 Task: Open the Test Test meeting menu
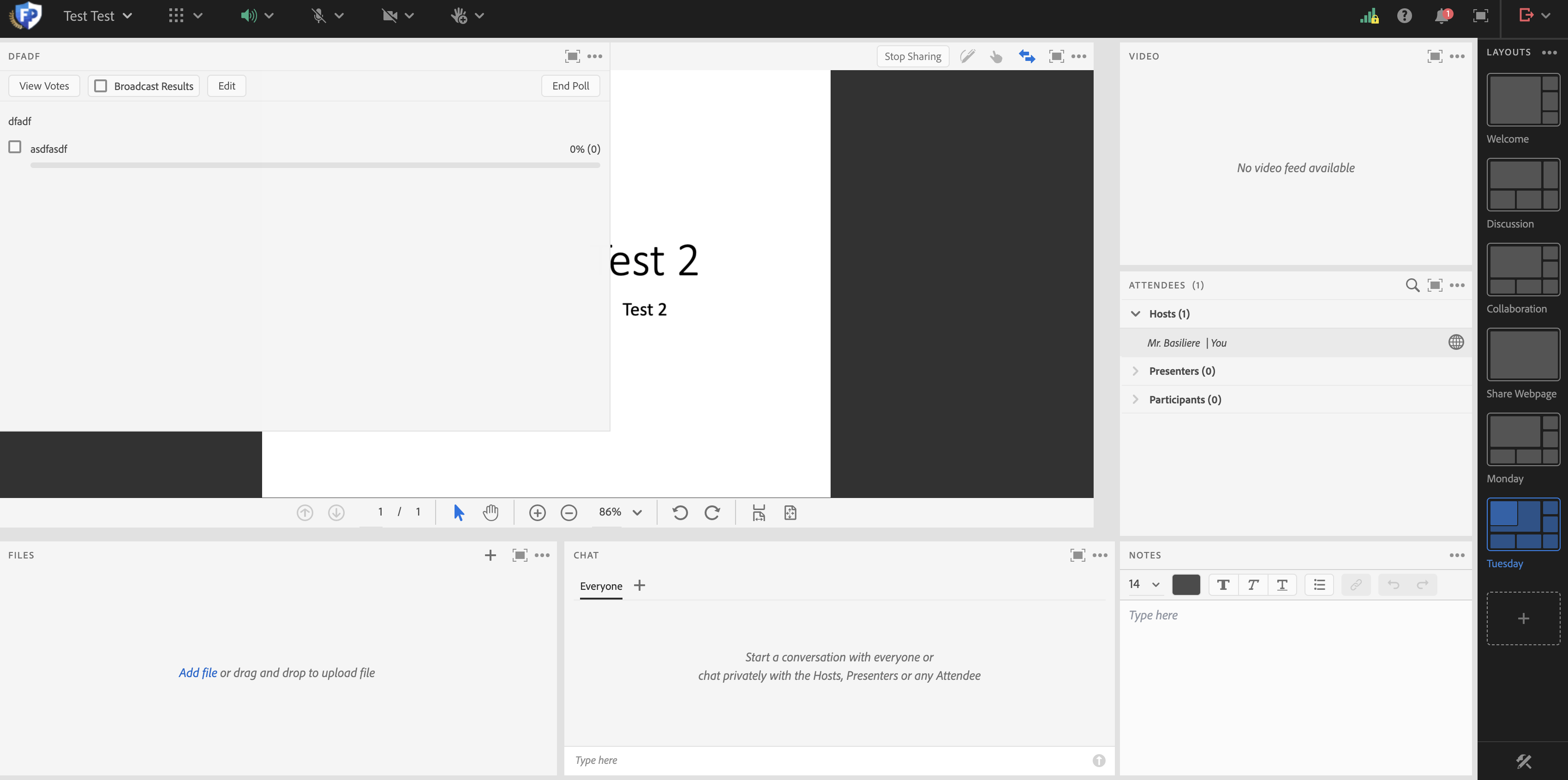coord(97,16)
